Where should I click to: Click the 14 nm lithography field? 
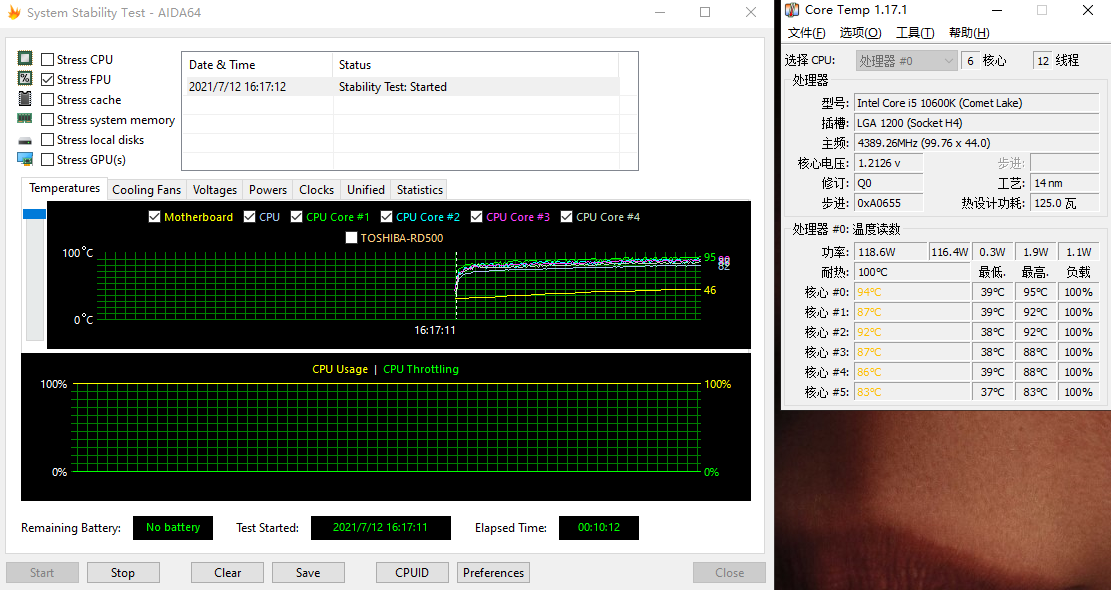tap(1064, 183)
